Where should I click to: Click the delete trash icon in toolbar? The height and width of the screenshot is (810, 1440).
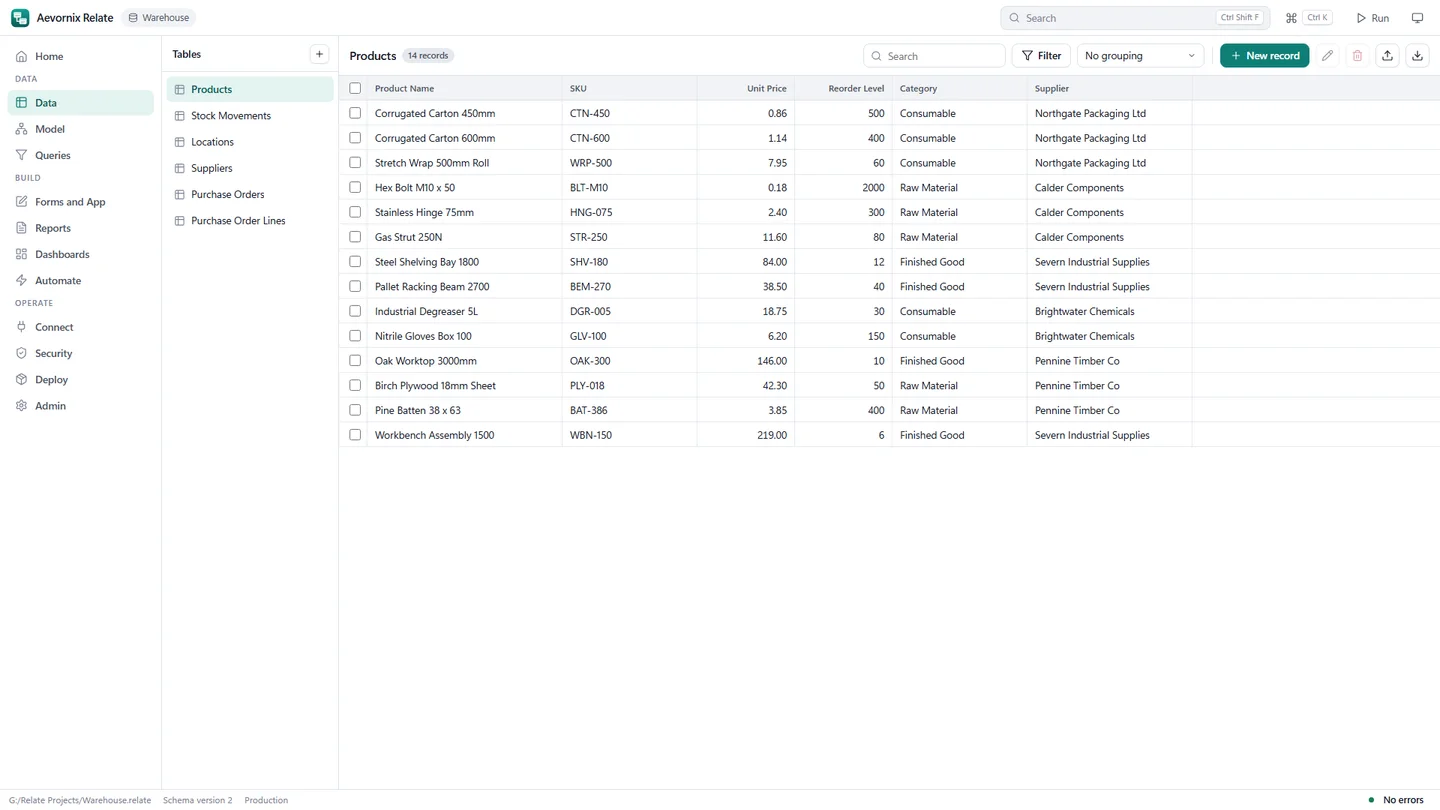1357,56
